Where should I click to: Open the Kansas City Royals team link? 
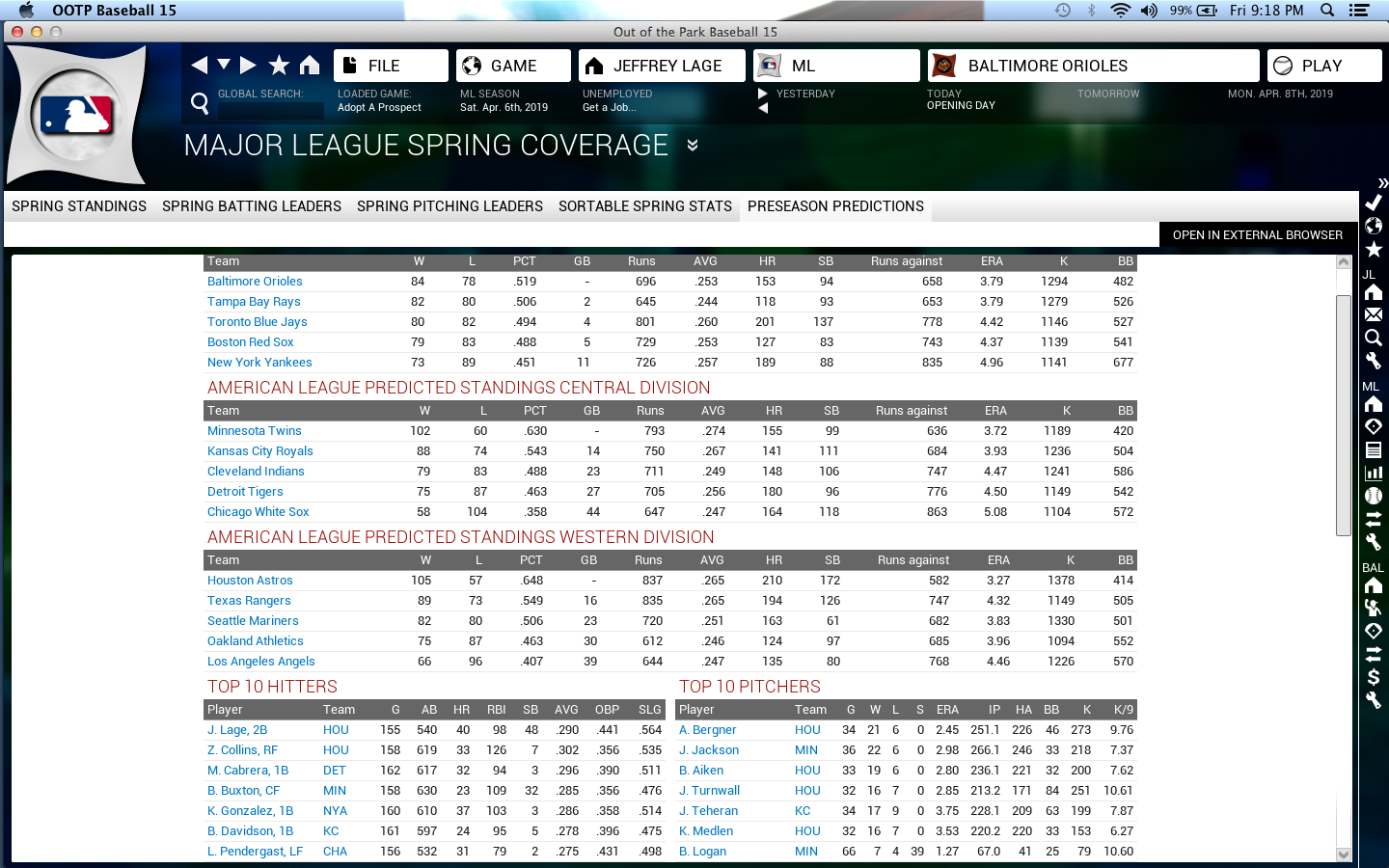click(x=260, y=451)
